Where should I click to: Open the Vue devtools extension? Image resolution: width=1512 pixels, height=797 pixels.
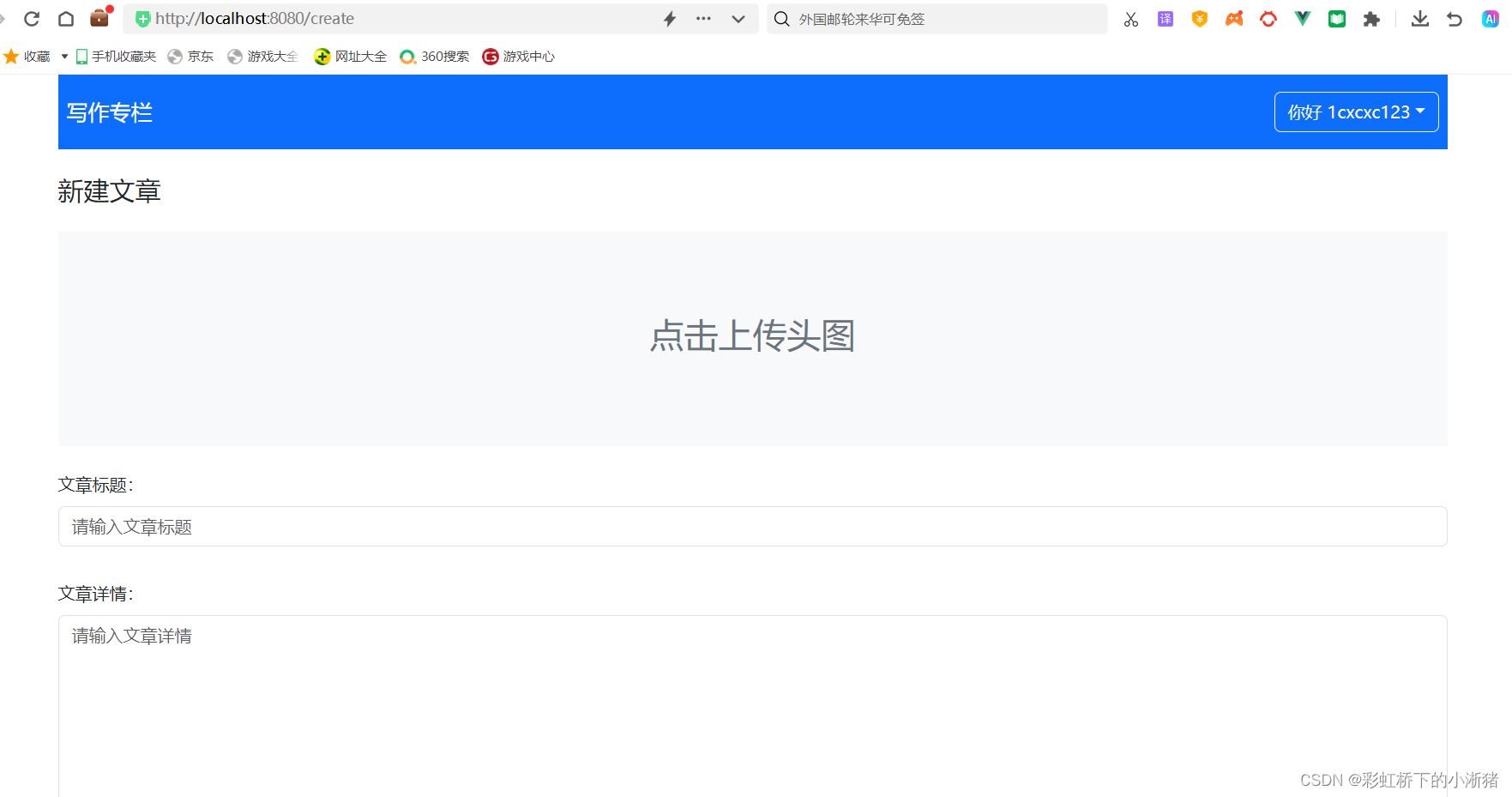(x=1302, y=18)
